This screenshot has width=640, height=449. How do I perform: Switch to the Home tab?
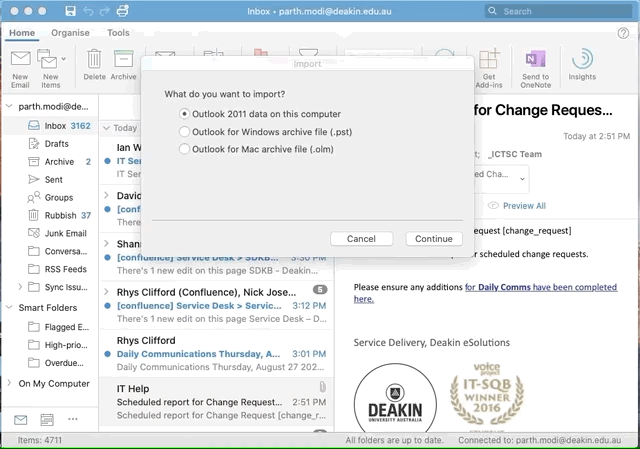click(x=22, y=33)
